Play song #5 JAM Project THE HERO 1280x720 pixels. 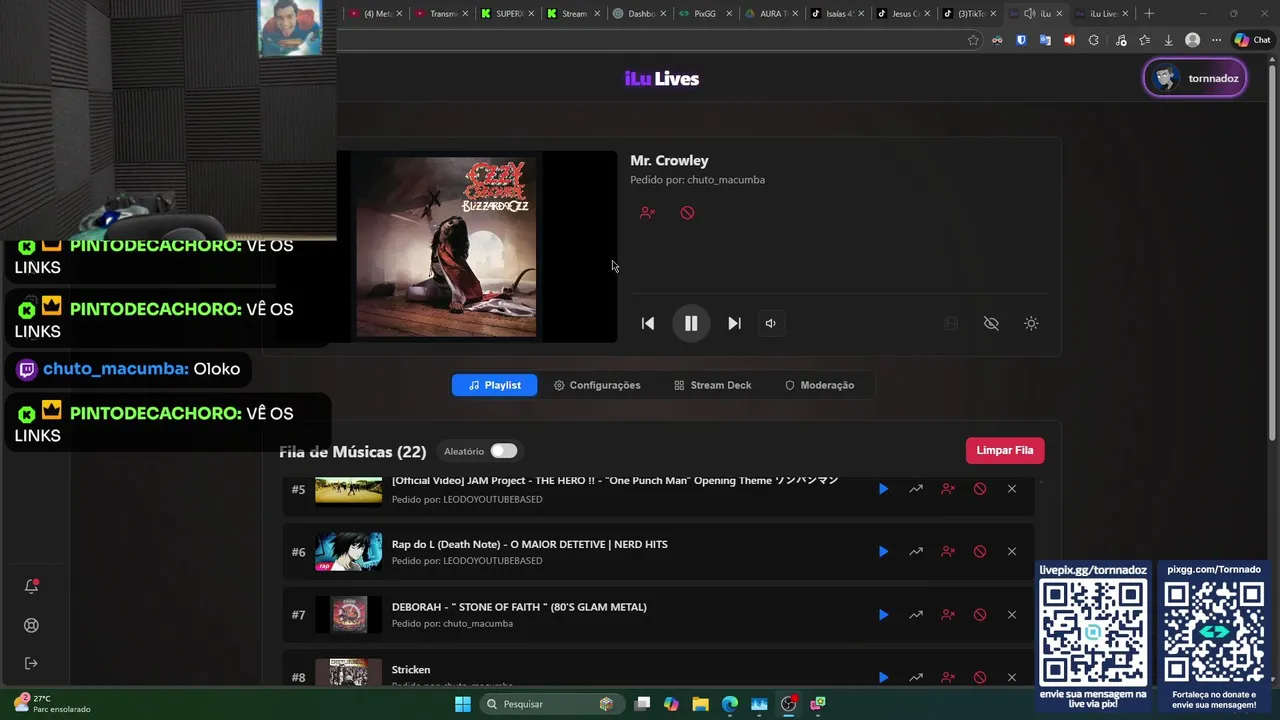883,489
